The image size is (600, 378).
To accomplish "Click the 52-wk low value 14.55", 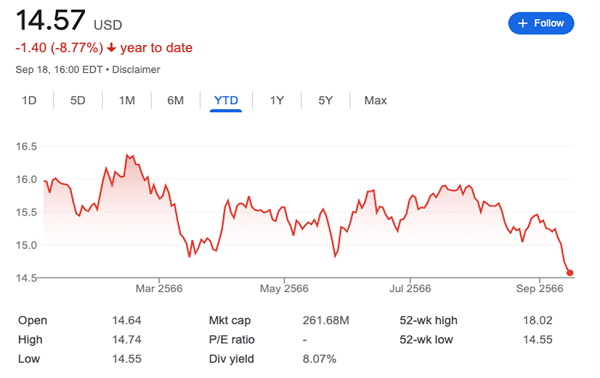I will 538,340.
